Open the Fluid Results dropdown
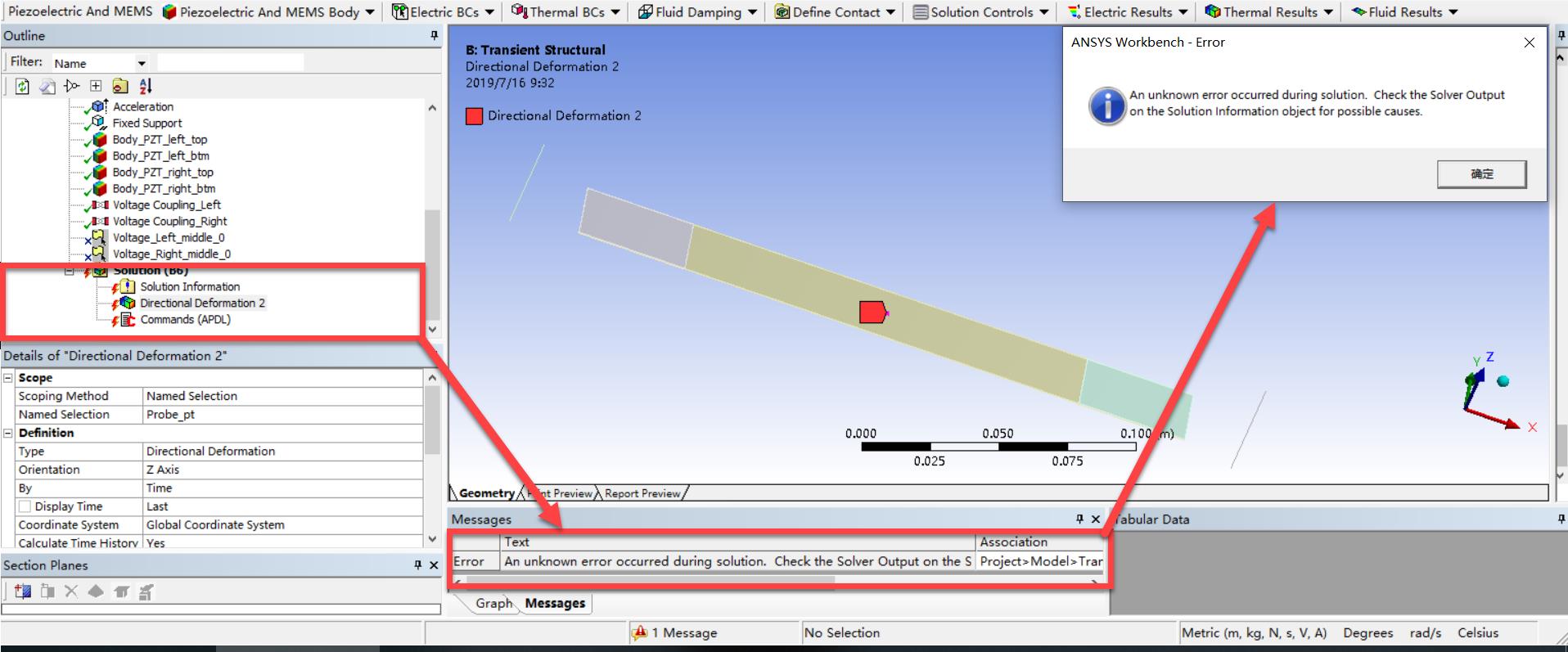Image resolution: width=1568 pixels, height=652 pixels. (1453, 12)
